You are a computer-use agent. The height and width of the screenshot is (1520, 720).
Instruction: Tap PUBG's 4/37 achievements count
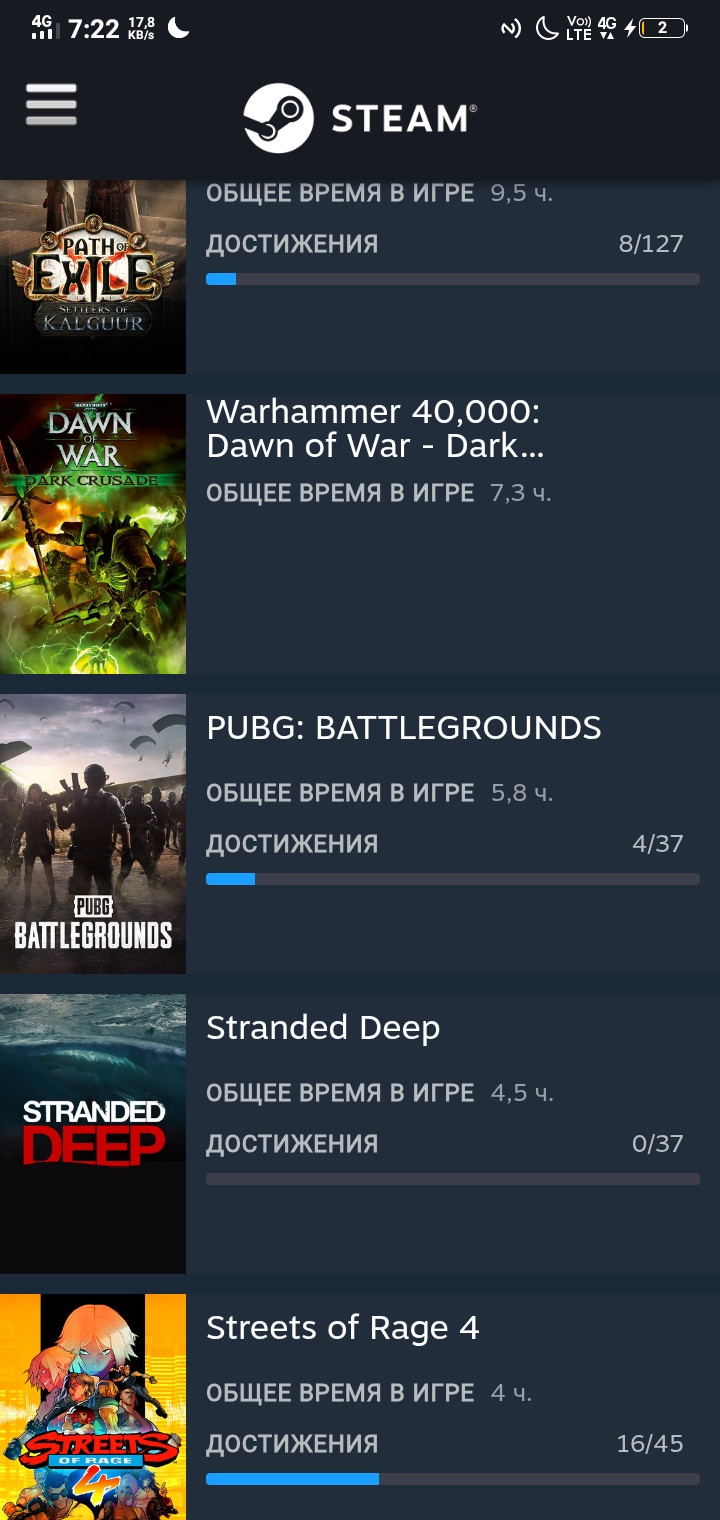pos(658,844)
